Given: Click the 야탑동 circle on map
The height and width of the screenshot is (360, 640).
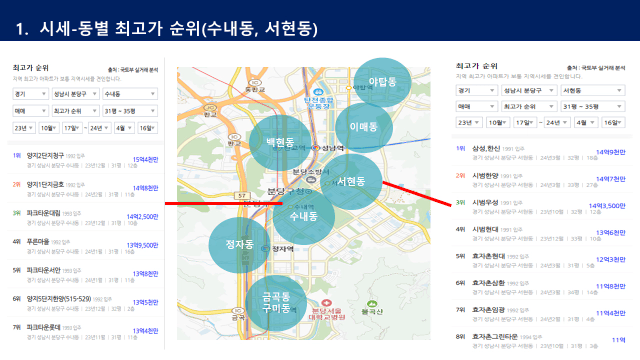Looking at the screenshot, I should coord(382,82).
